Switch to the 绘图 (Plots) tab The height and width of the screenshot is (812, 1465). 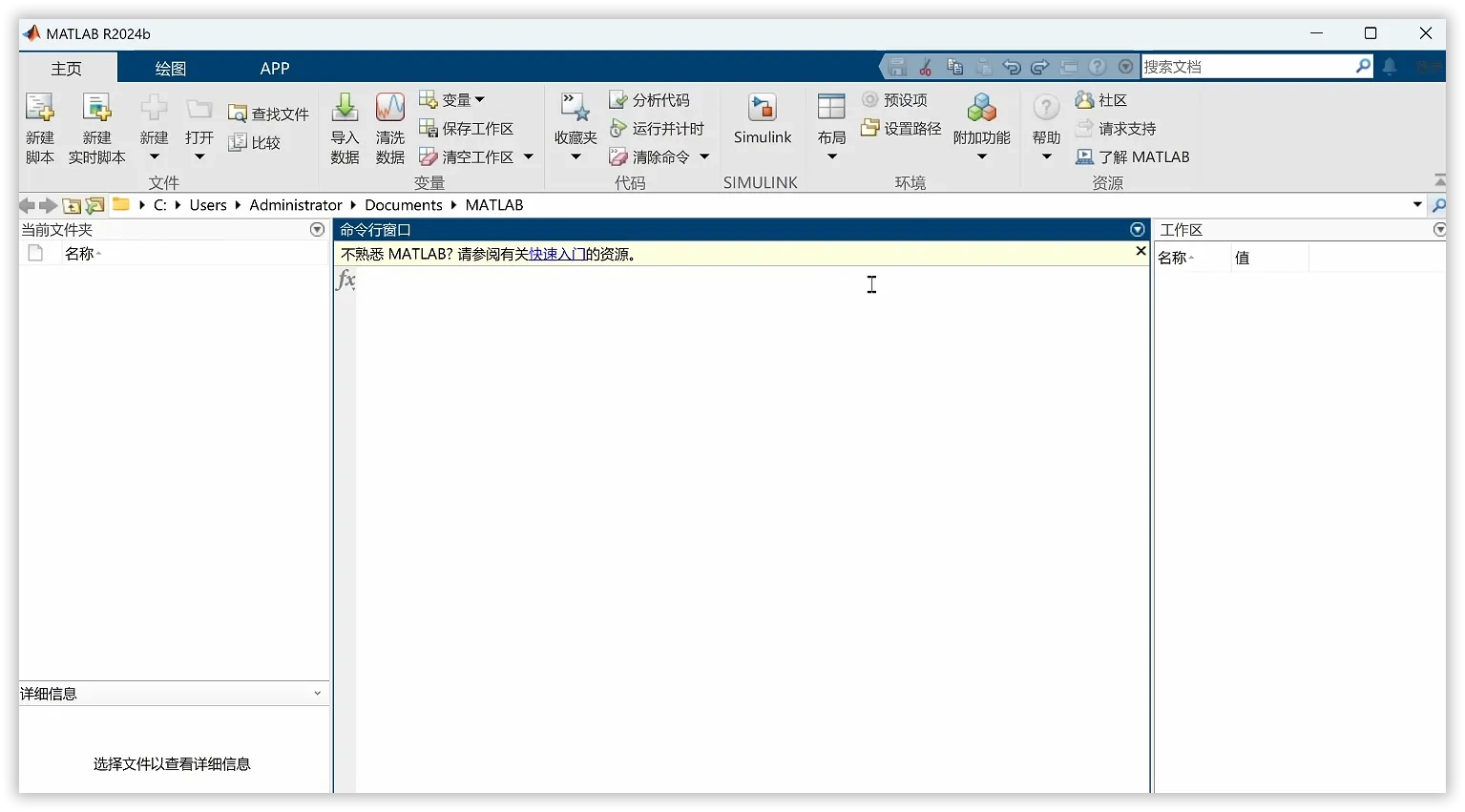pos(171,68)
